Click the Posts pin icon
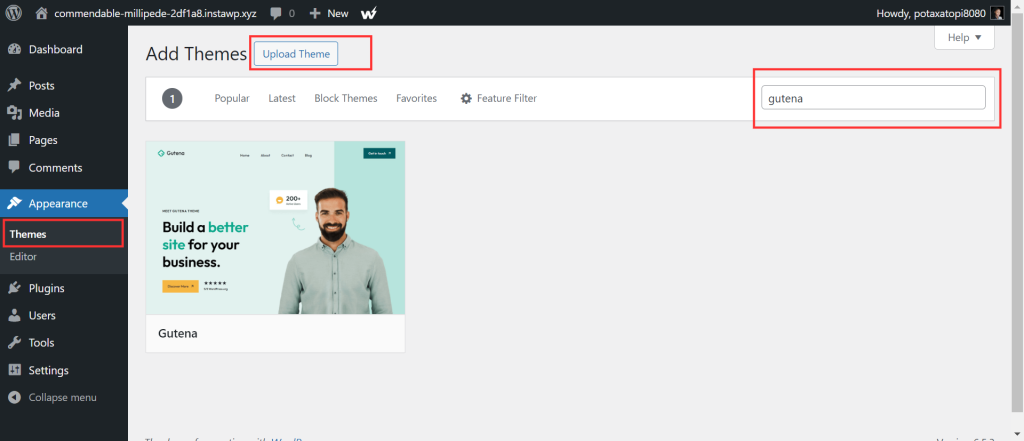The image size is (1024, 441). click(x=14, y=86)
